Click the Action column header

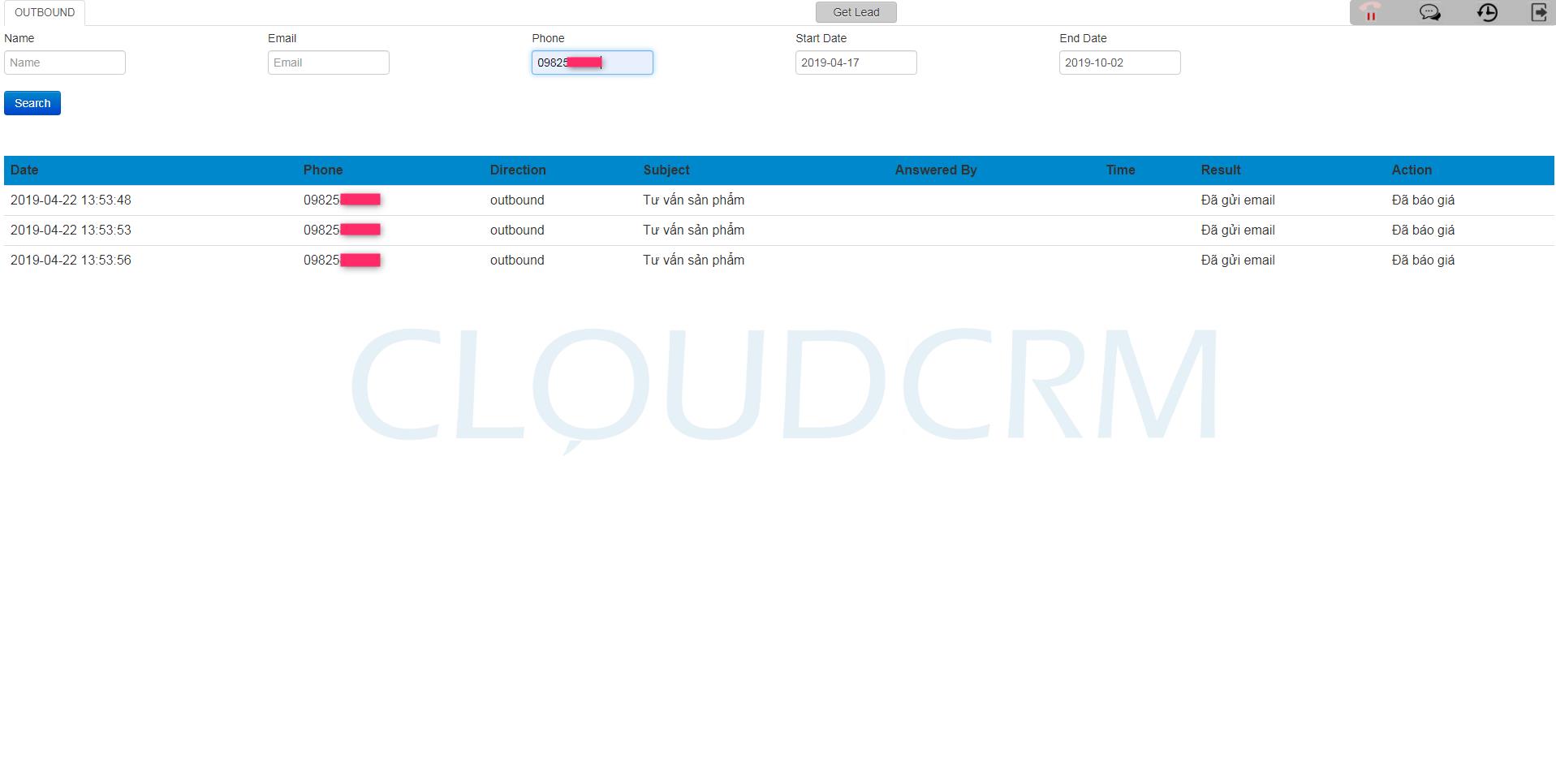coord(1412,170)
